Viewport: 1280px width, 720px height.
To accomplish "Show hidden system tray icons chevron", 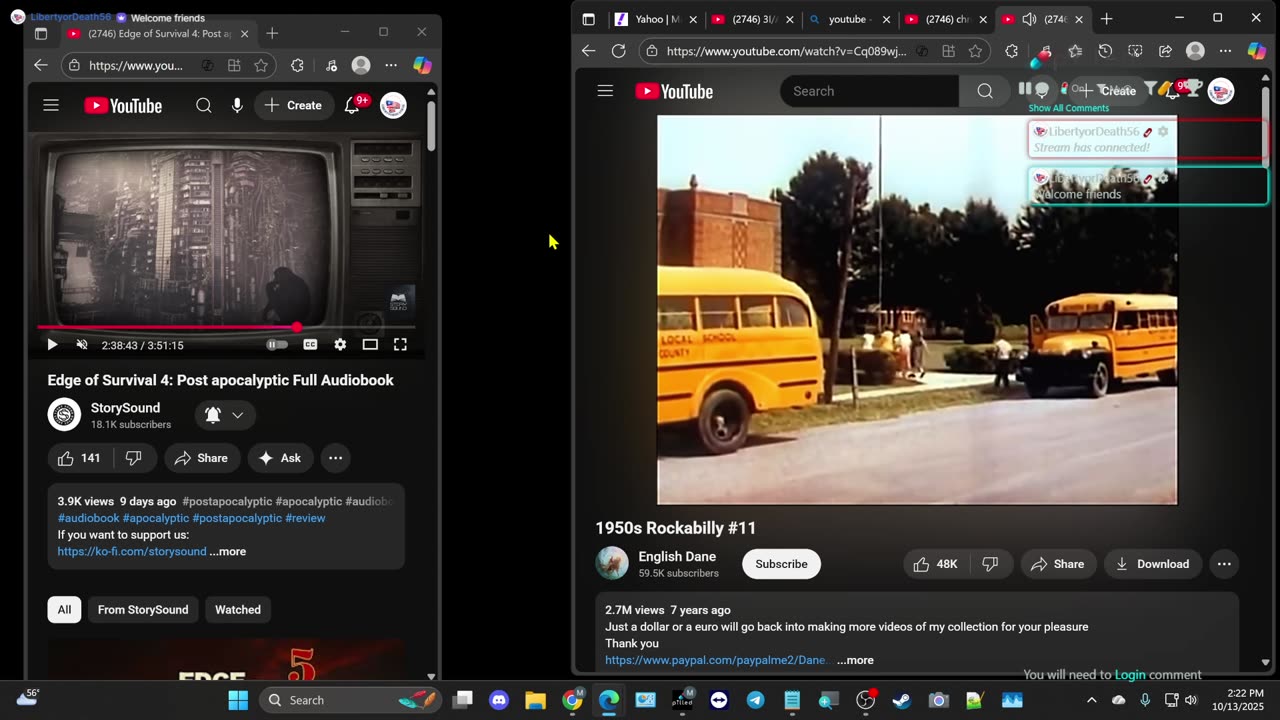I will (1091, 700).
